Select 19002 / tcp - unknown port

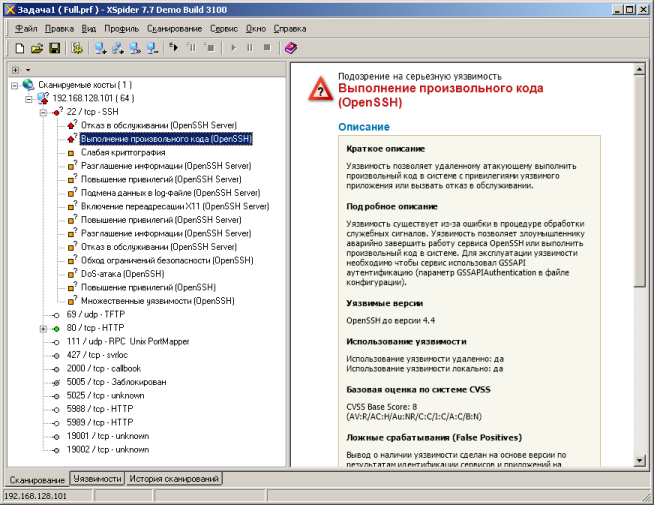[x=108, y=450]
